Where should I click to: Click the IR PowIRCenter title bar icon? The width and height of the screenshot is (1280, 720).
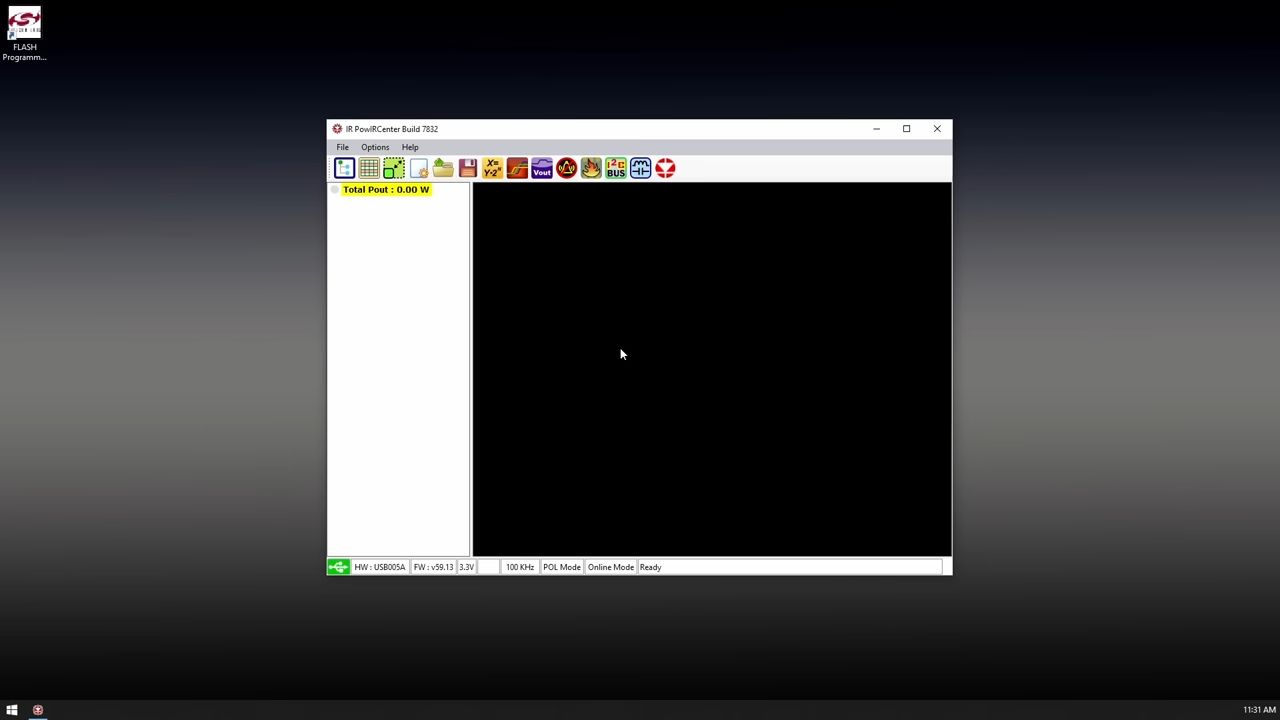(x=337, y=129)
